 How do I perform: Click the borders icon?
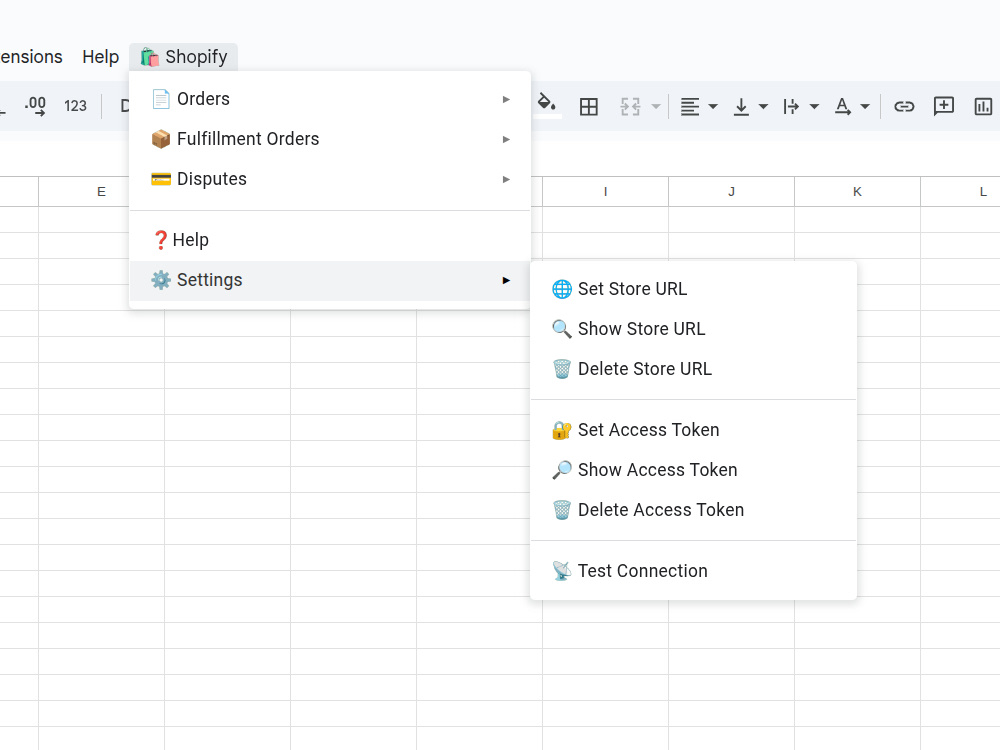tap(589, 107)
